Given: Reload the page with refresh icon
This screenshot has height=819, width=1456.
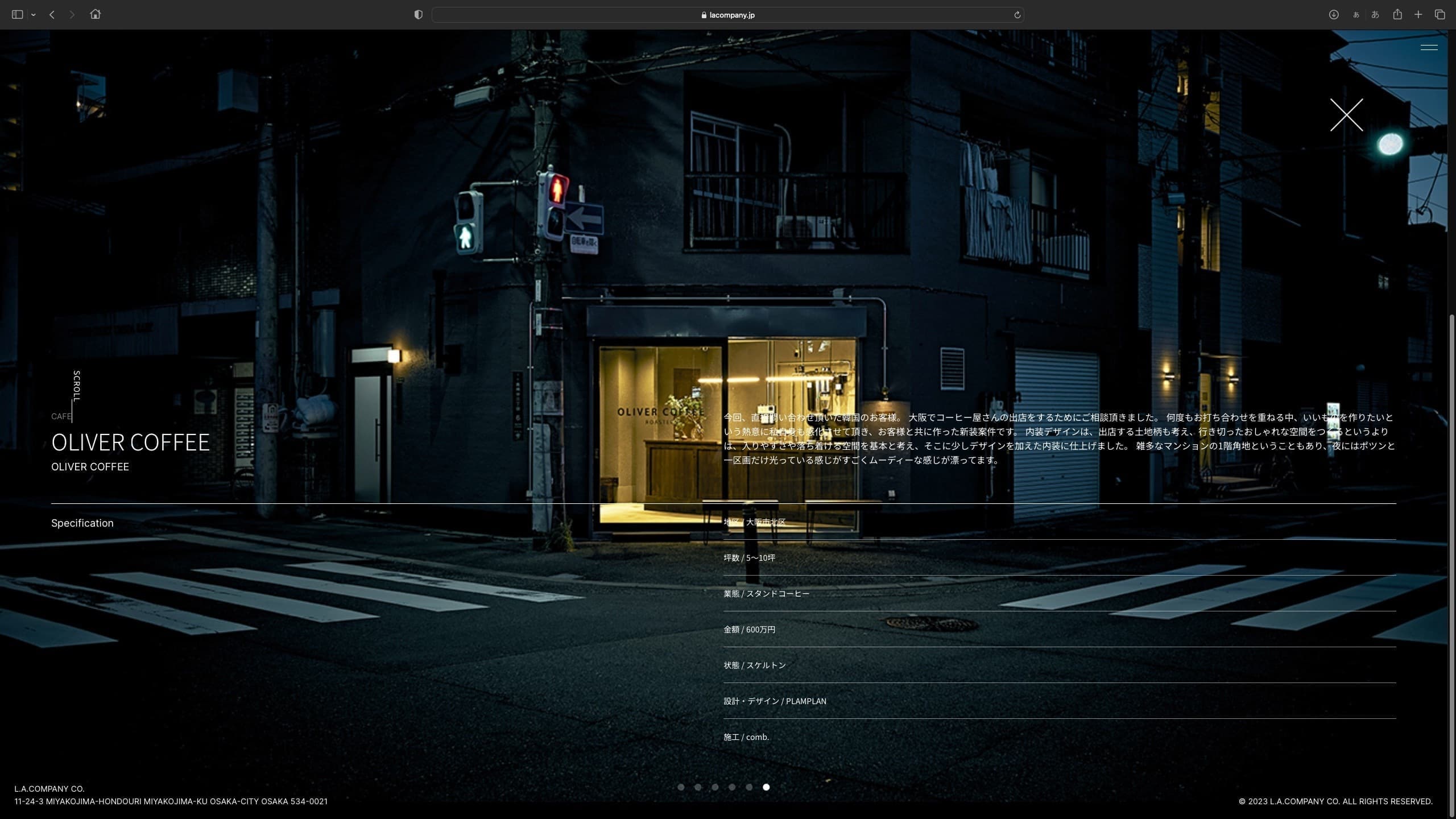Looking at the screenshot, I should coord(1017,15).
